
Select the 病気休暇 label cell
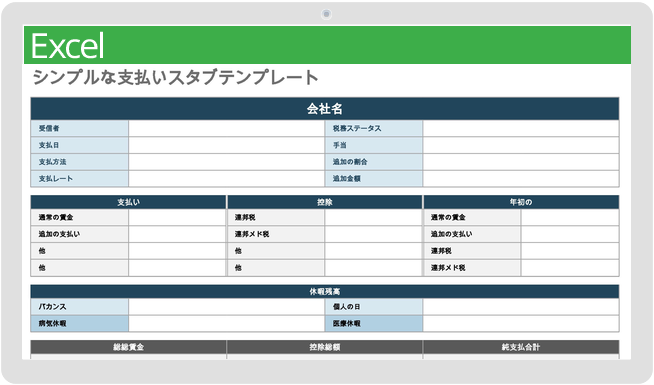(x=80, y=323)
